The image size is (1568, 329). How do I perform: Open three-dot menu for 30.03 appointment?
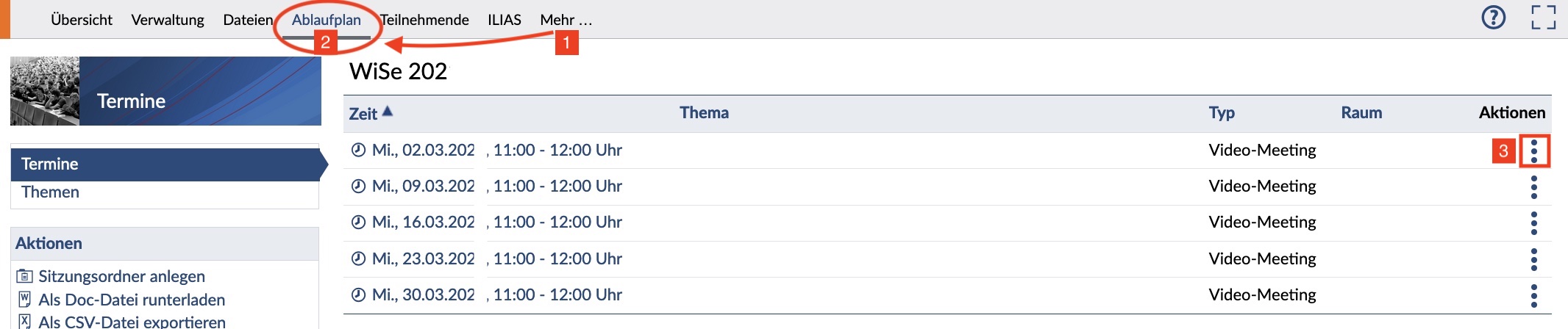tap(1533, 295)
